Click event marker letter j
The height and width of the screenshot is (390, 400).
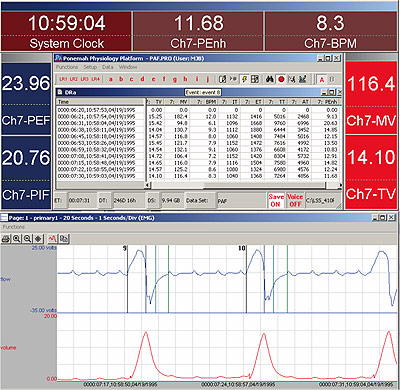(208, 79)
